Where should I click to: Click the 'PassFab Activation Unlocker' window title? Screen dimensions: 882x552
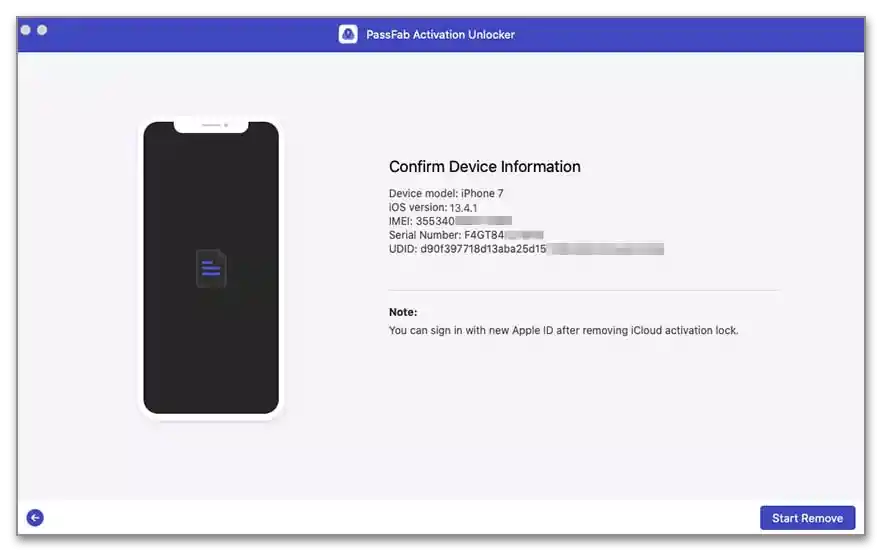click(440, 34)
